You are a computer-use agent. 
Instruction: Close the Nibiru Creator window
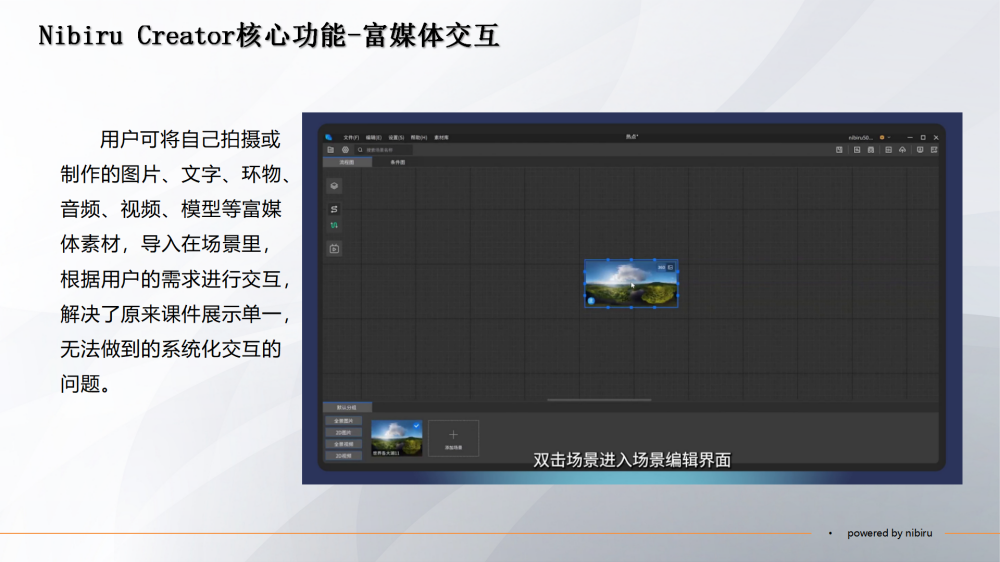pyautogui.click(x=936, y=137)
